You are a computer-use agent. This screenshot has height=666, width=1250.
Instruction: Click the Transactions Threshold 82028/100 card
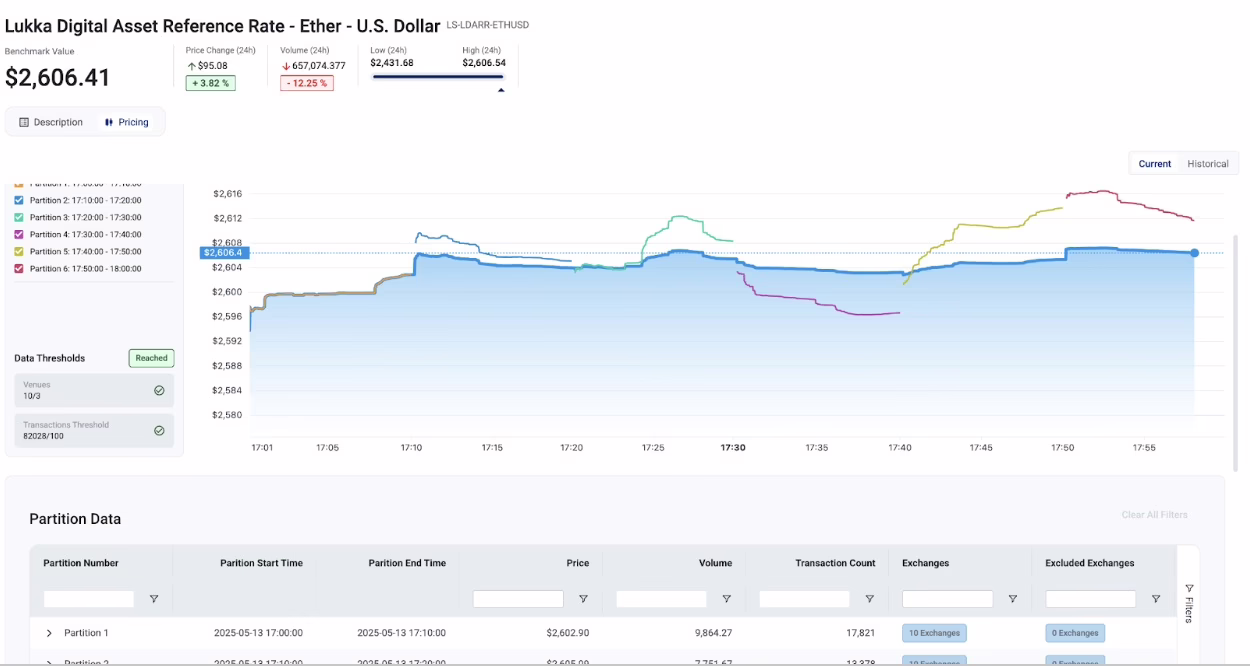pyautogui.click(x=94, y=431)
